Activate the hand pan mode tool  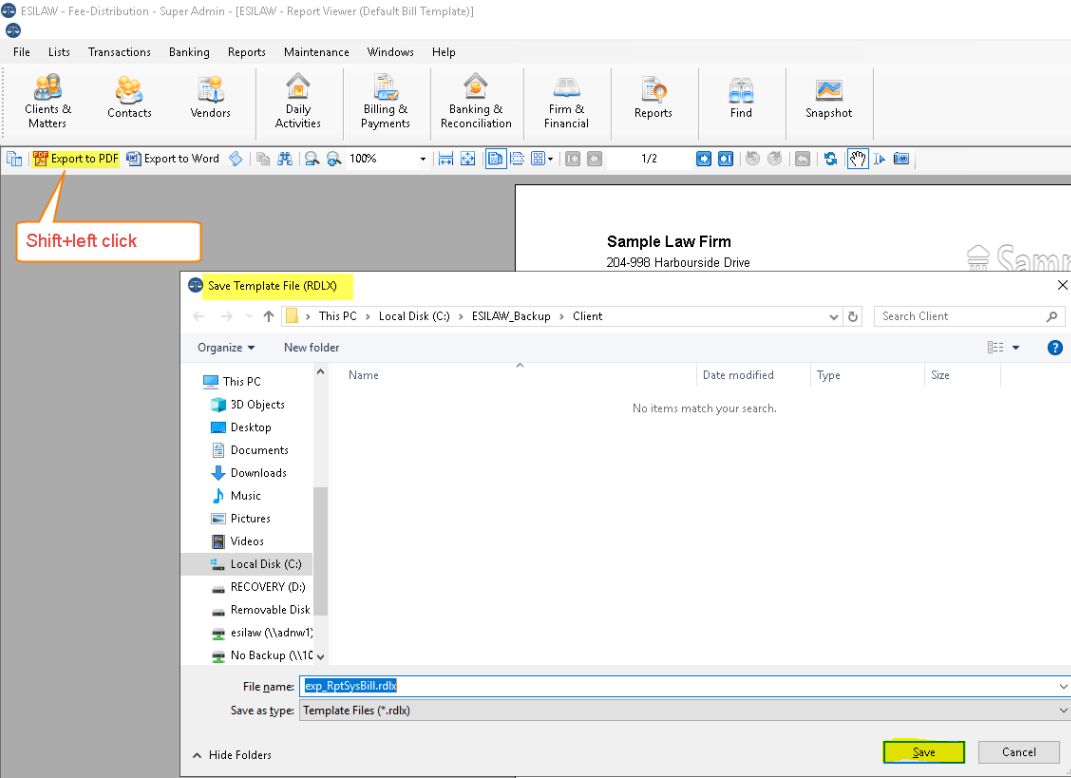click(857, 158)
